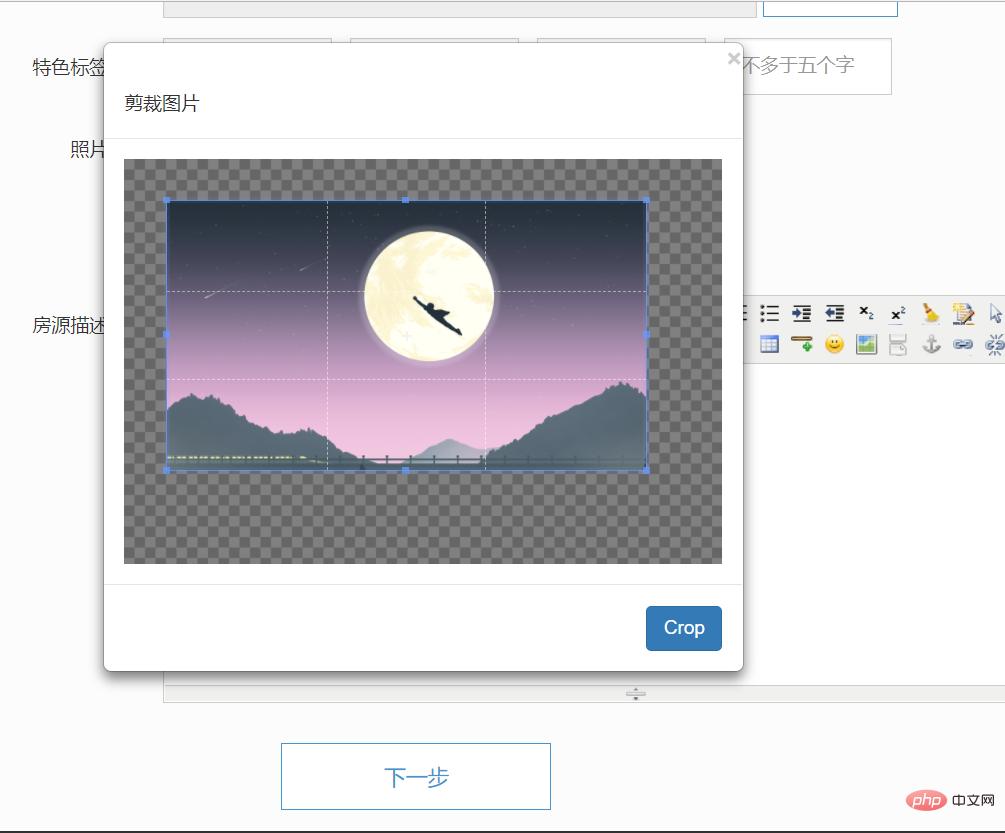Select the anchor icon in the editor toolbar
Screen dimensions: 1005x833
pos(930,343)
